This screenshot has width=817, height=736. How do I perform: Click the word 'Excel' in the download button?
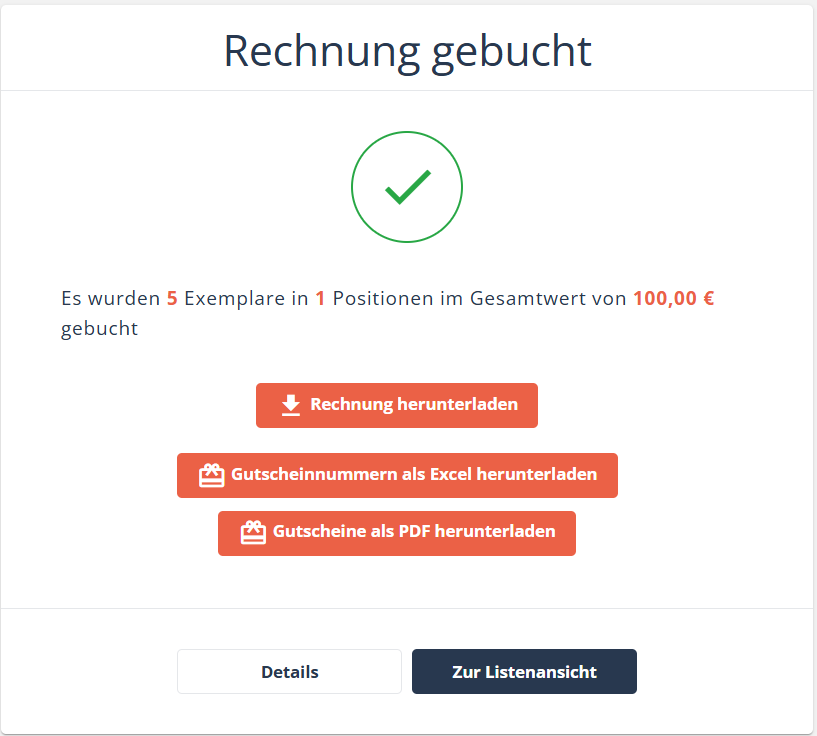pos(451,475)
